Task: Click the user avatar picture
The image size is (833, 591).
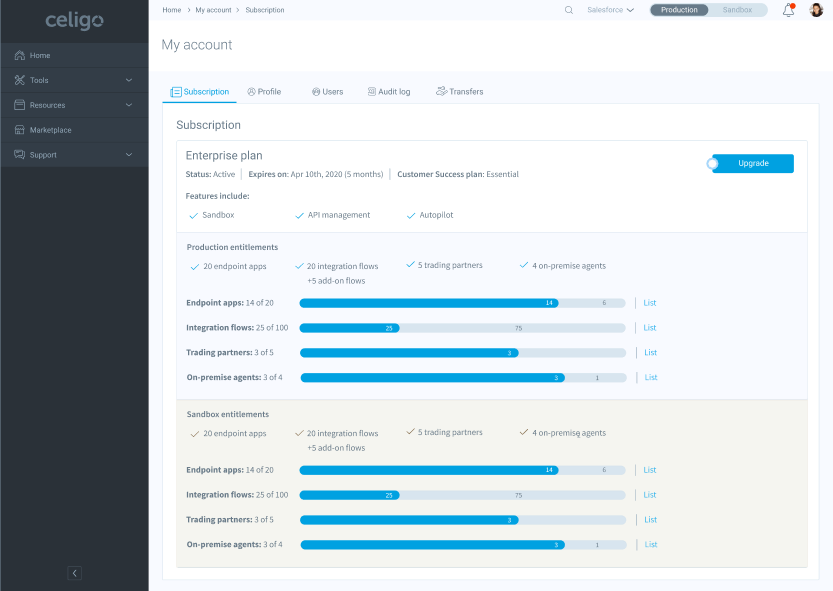Action: coord(816,10)
